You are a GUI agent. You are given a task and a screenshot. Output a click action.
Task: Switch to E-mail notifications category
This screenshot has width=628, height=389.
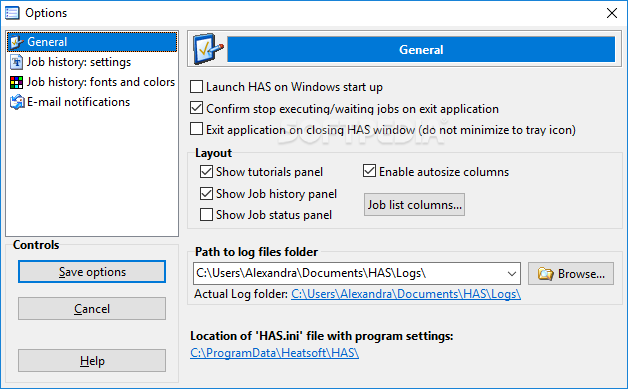tap(78, 102)
